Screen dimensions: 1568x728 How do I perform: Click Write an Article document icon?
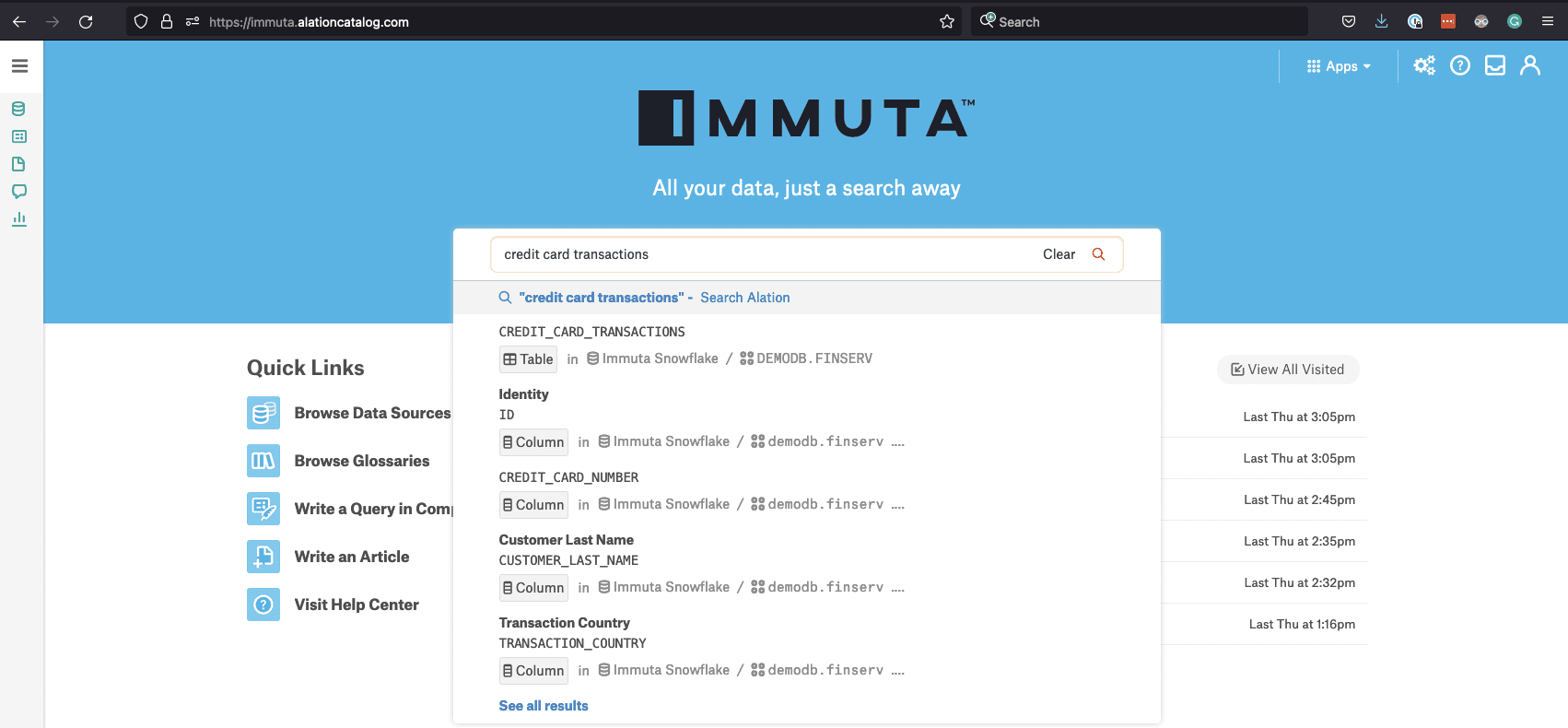click(263, 557)
